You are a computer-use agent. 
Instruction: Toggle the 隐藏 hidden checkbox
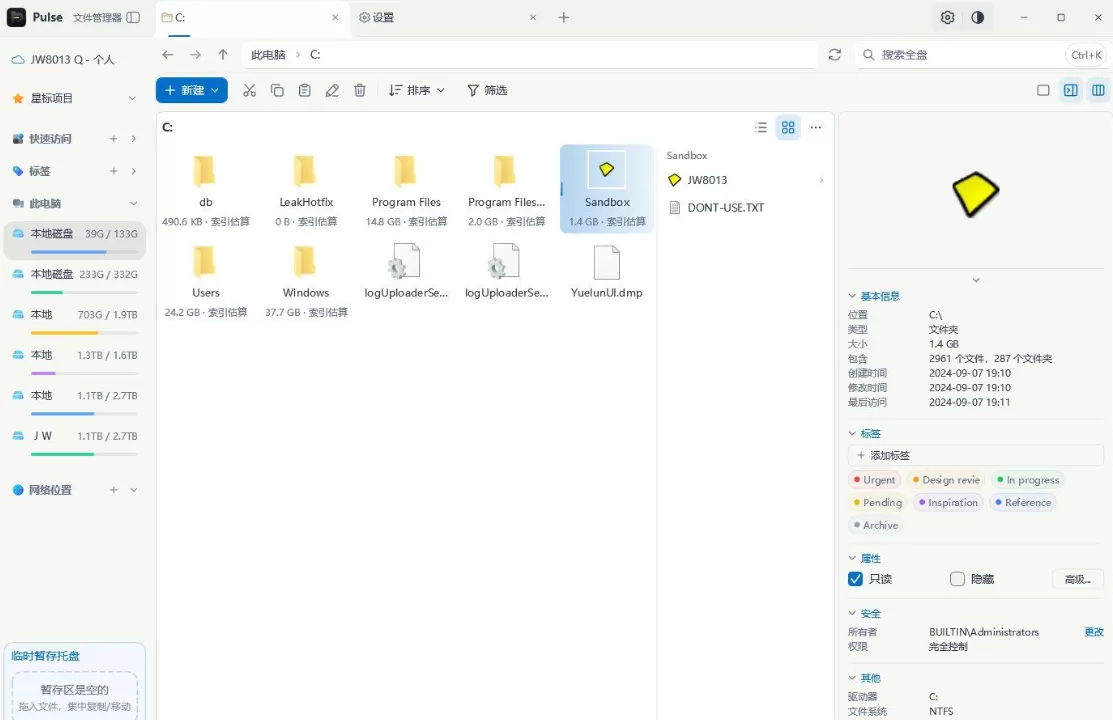coord(957,579)
